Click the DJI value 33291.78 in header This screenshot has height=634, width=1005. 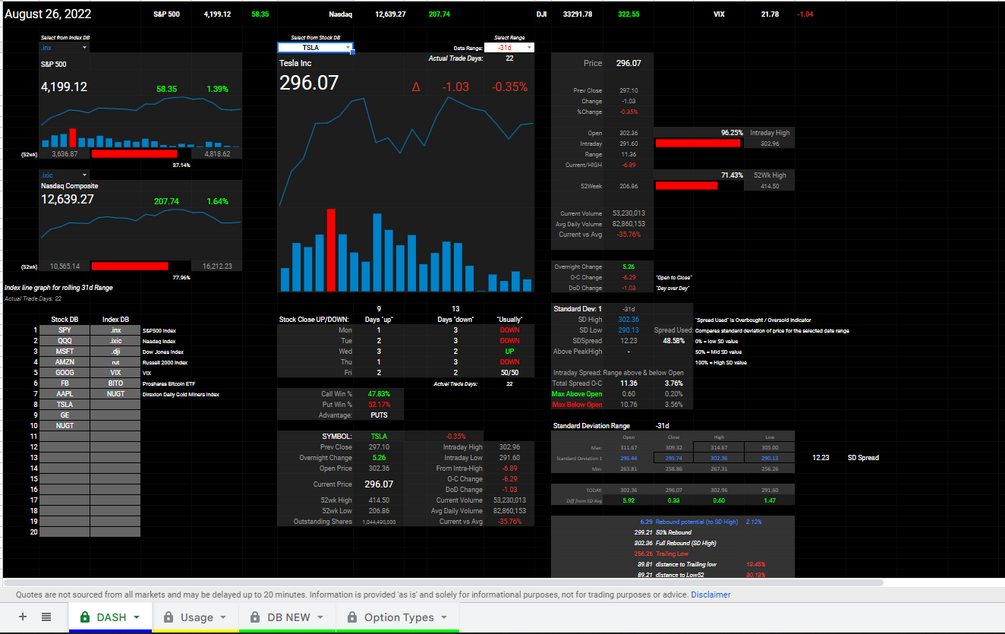coord(577,14)
